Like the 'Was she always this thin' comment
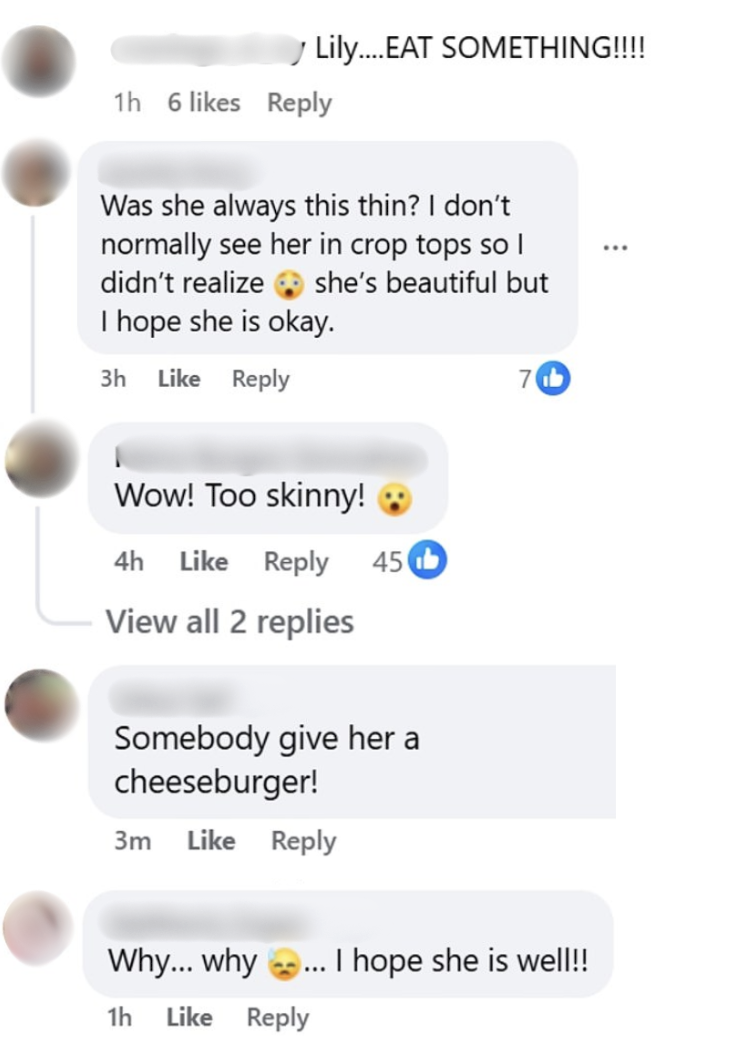734x1046 pixels. click(x=179, y=379)
